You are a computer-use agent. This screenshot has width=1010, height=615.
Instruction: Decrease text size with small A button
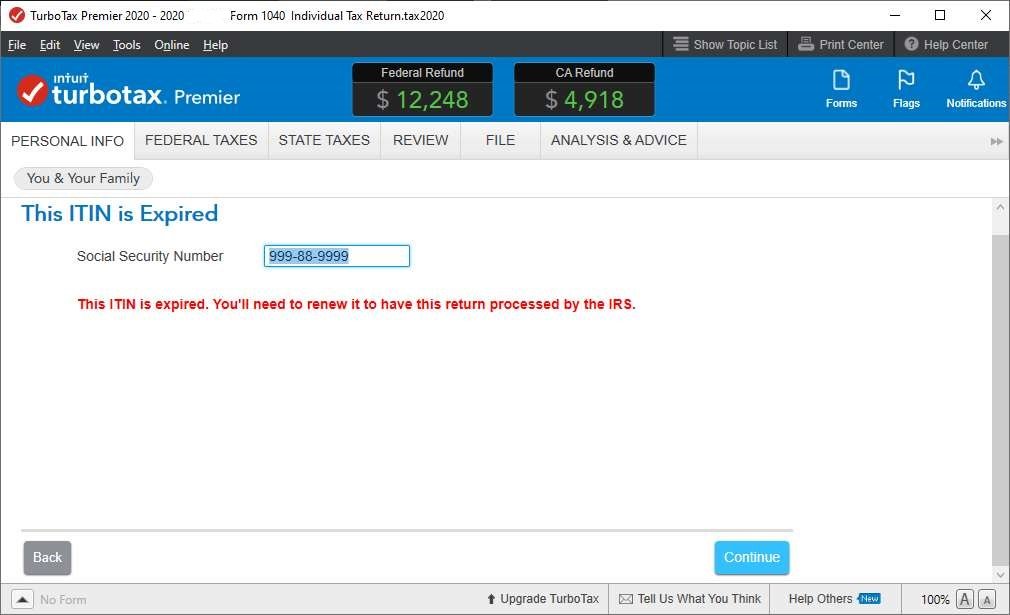(987, 600)
